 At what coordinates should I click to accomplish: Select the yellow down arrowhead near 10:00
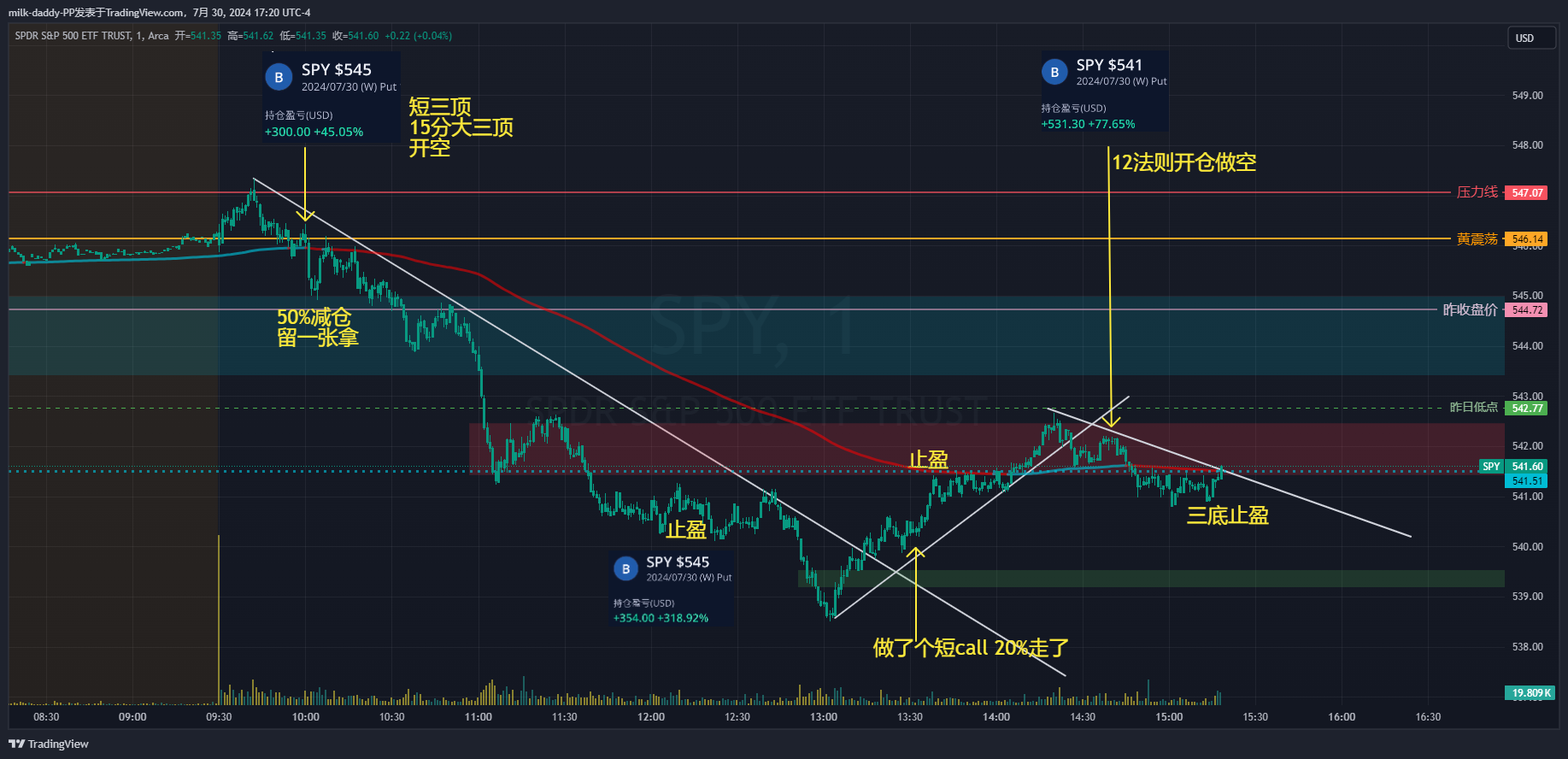pyautogui.click(x=305, y=215)
